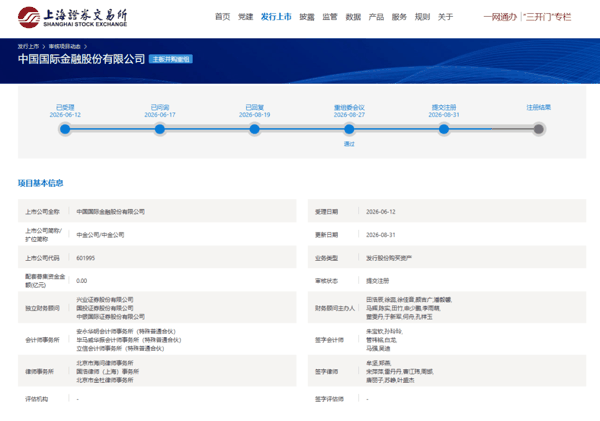Click the 2026-06-12 date under 已受理
This screenshot has height=421, width=600.
coord(65,115)
